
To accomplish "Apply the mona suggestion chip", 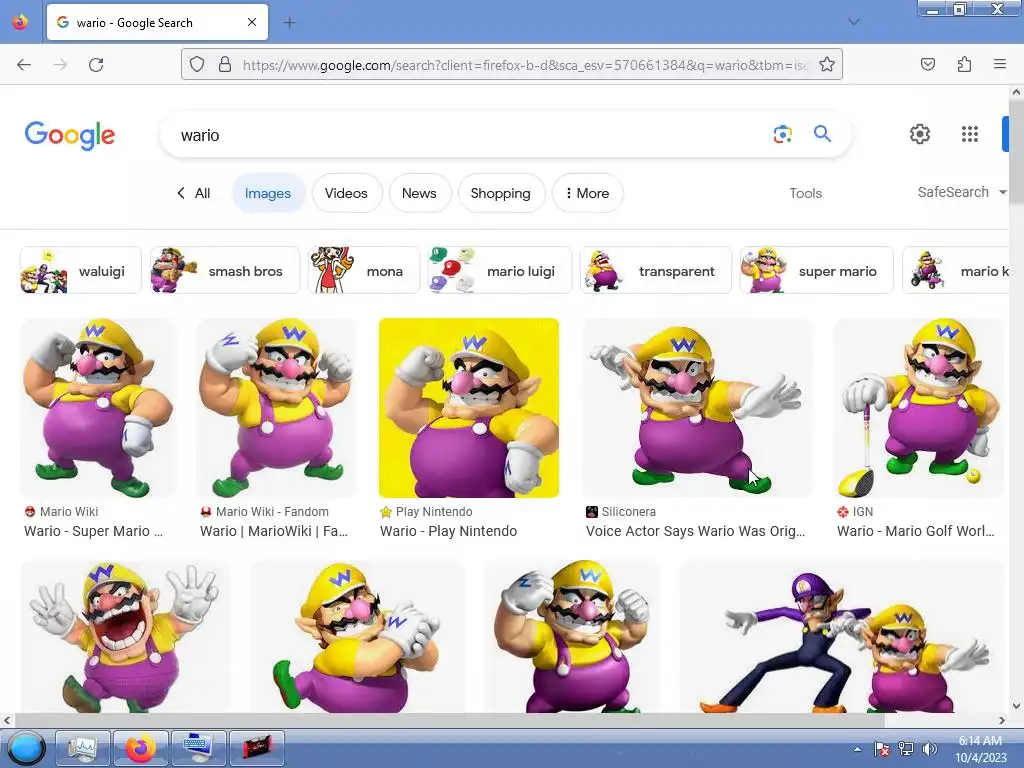I will [364, 270].
